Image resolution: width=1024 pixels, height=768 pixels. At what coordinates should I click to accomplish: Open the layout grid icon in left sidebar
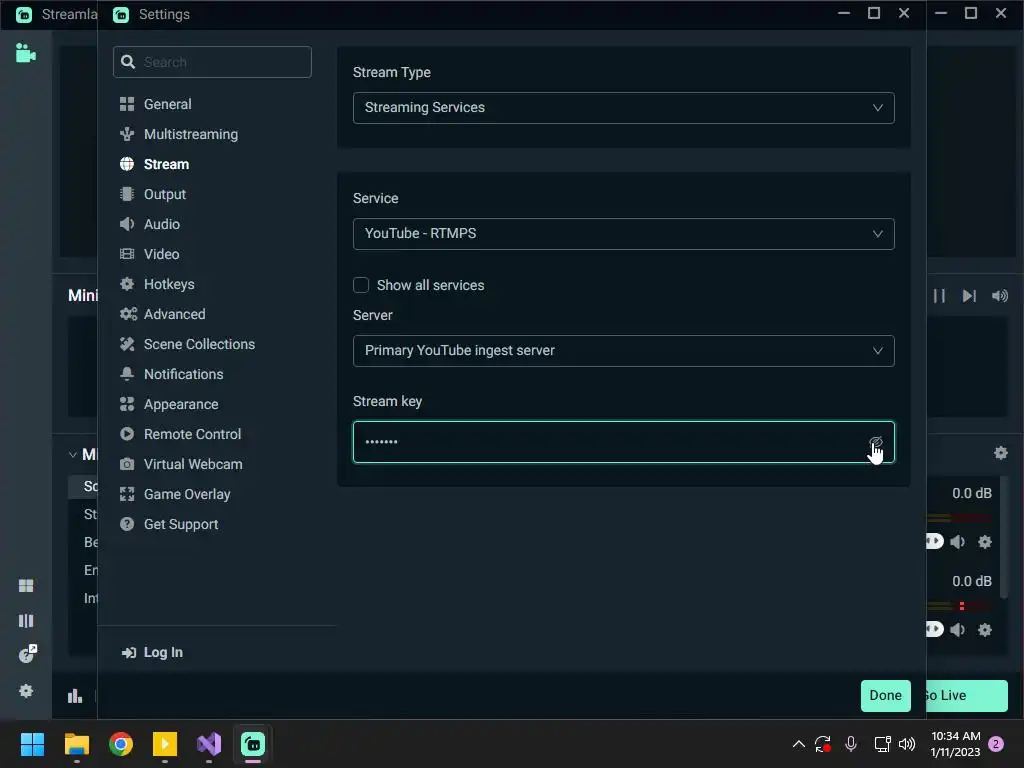pos(26,586)
